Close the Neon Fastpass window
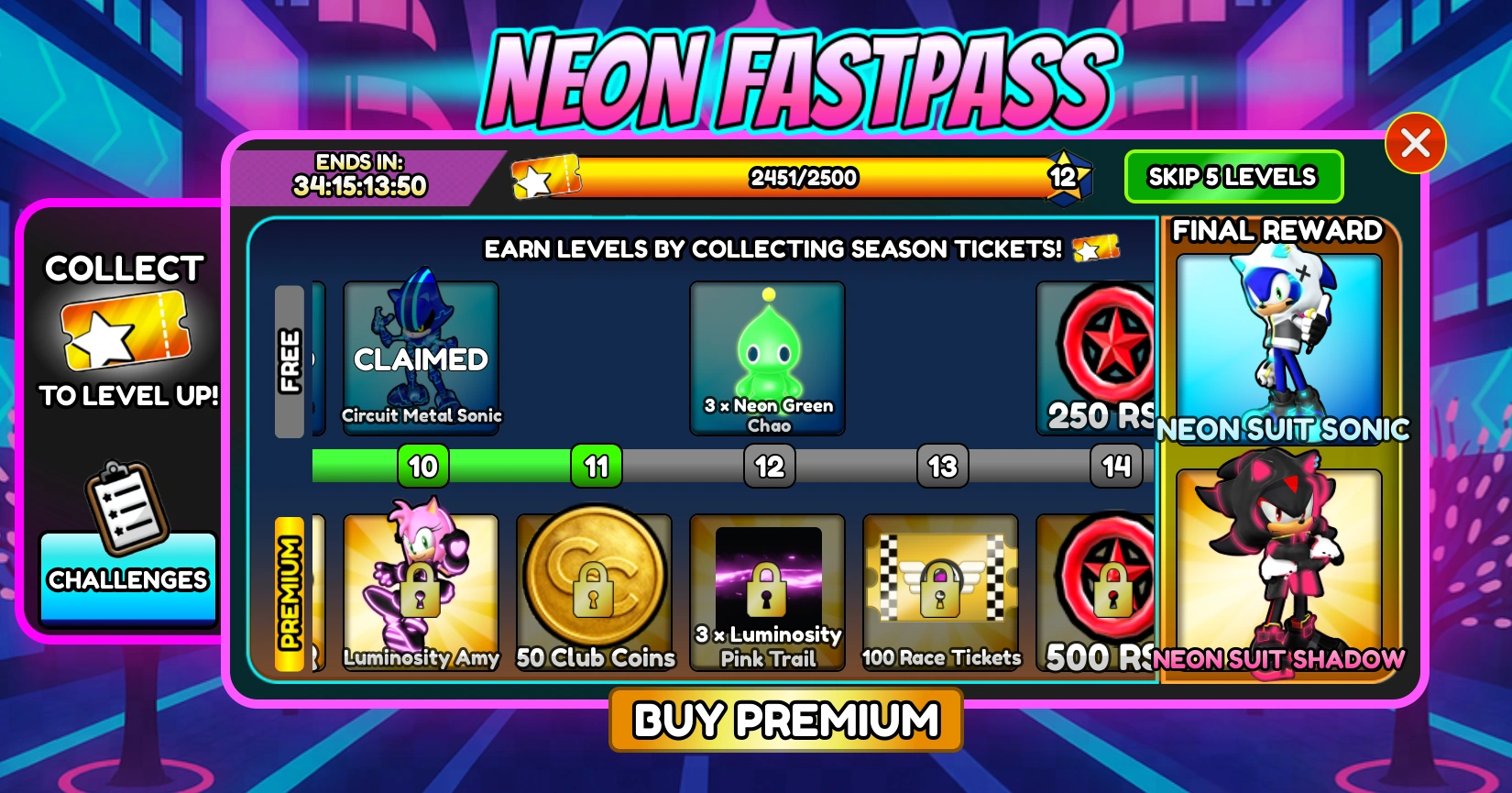 pos(1415,143)
